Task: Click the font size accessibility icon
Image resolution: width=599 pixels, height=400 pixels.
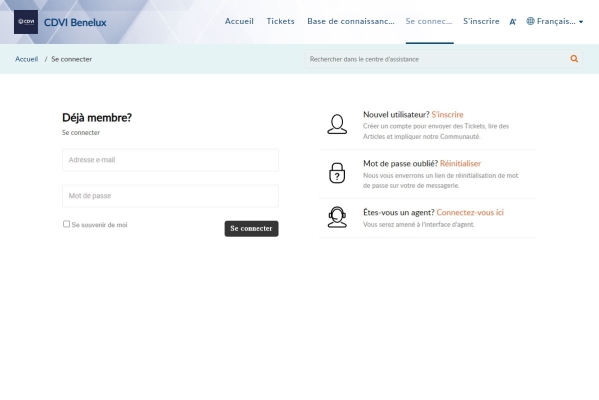Action: click(x=513, y=22)
